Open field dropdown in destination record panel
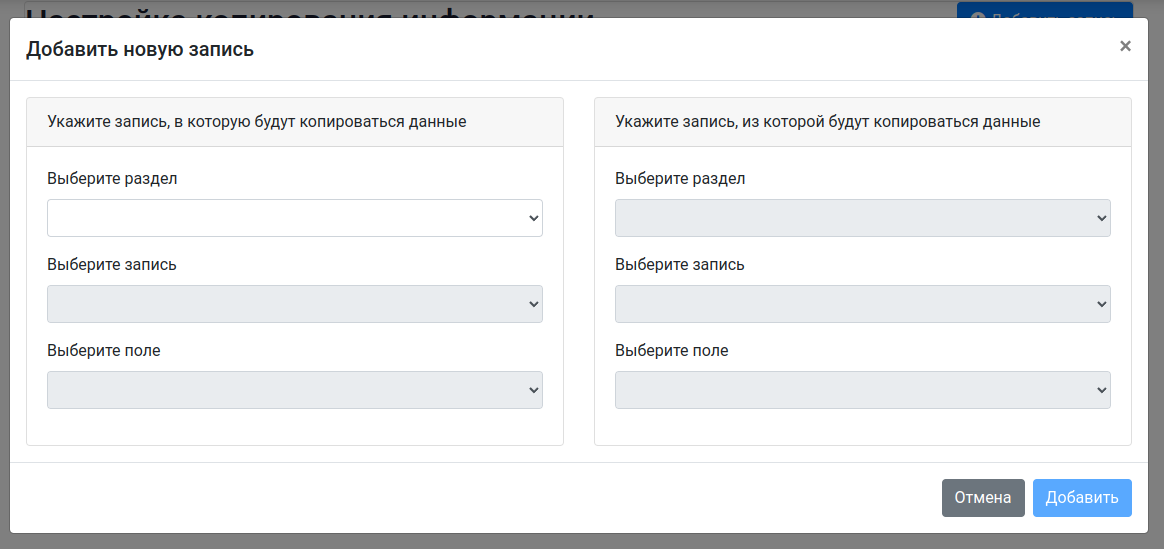Viewport: 1164px width, 549px height. tap(295, 390)
